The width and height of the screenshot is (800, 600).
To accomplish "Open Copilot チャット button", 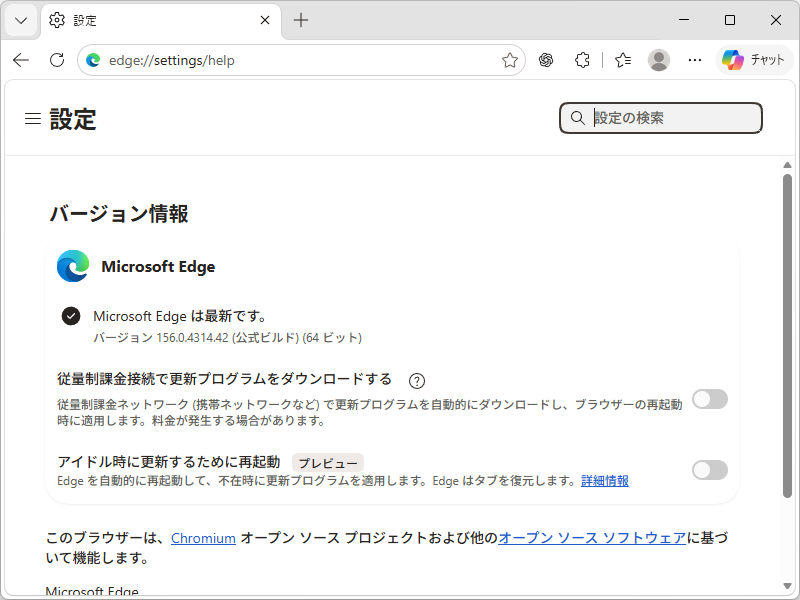I will 754,60.
